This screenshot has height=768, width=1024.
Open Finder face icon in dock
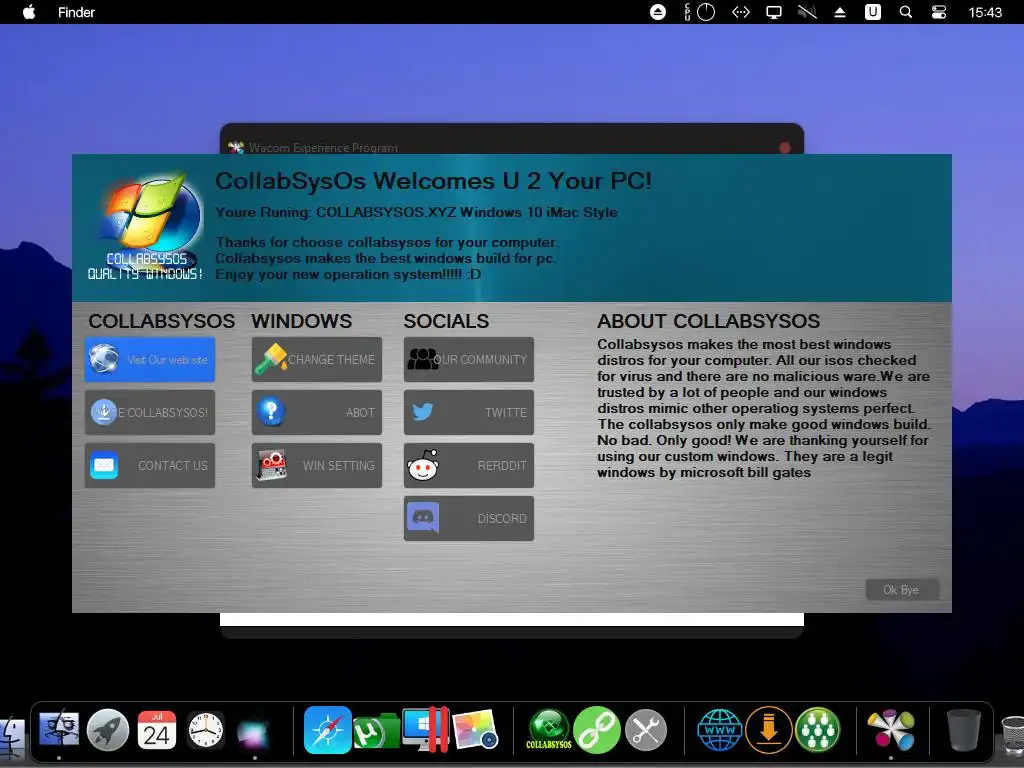[59, 730]
